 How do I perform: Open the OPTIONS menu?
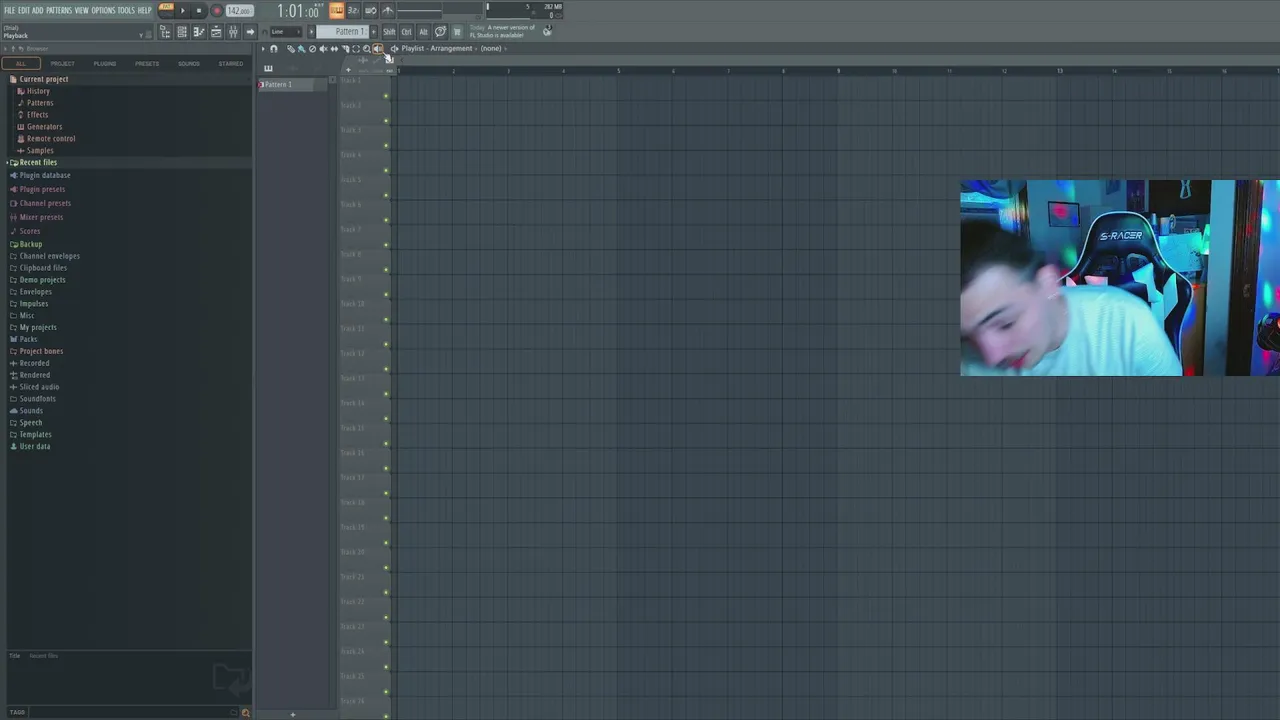pos(103,10)
